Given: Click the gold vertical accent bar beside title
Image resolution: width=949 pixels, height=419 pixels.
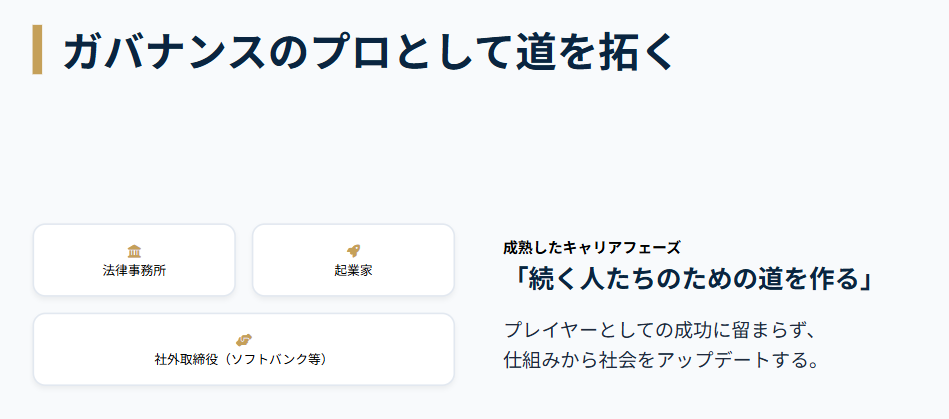Looking at the screenshot, I should [x=38, y=50].
